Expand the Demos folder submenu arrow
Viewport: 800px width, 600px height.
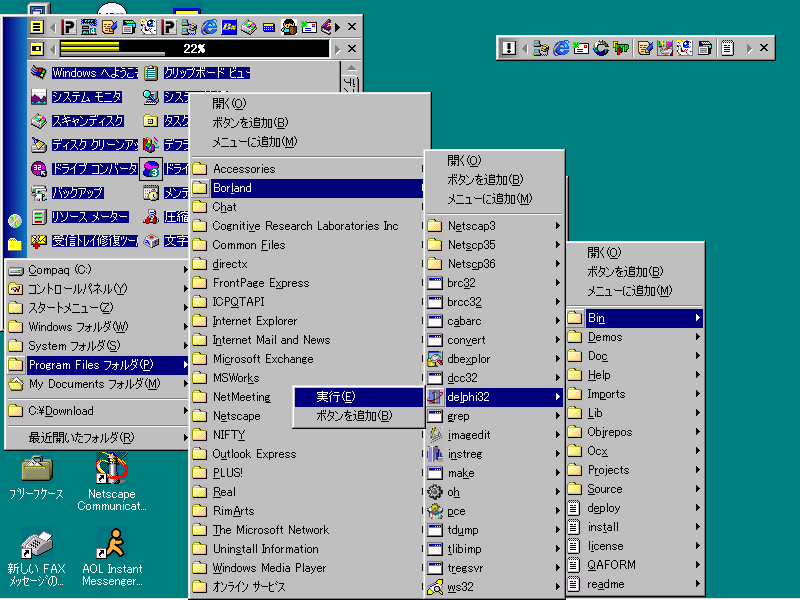(697, 337)
